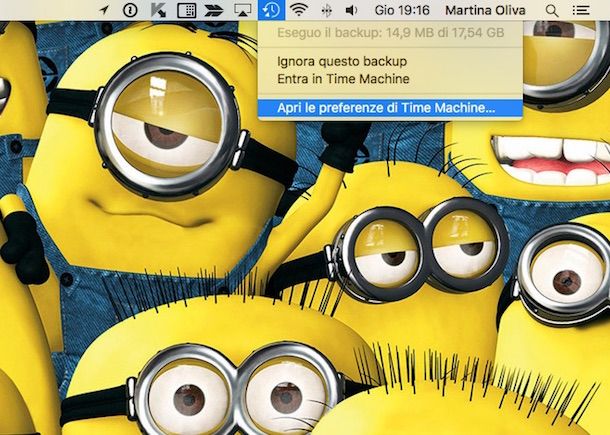610x435 pixels.
Task: Open the AirPlay display menu
Action: 243,10
